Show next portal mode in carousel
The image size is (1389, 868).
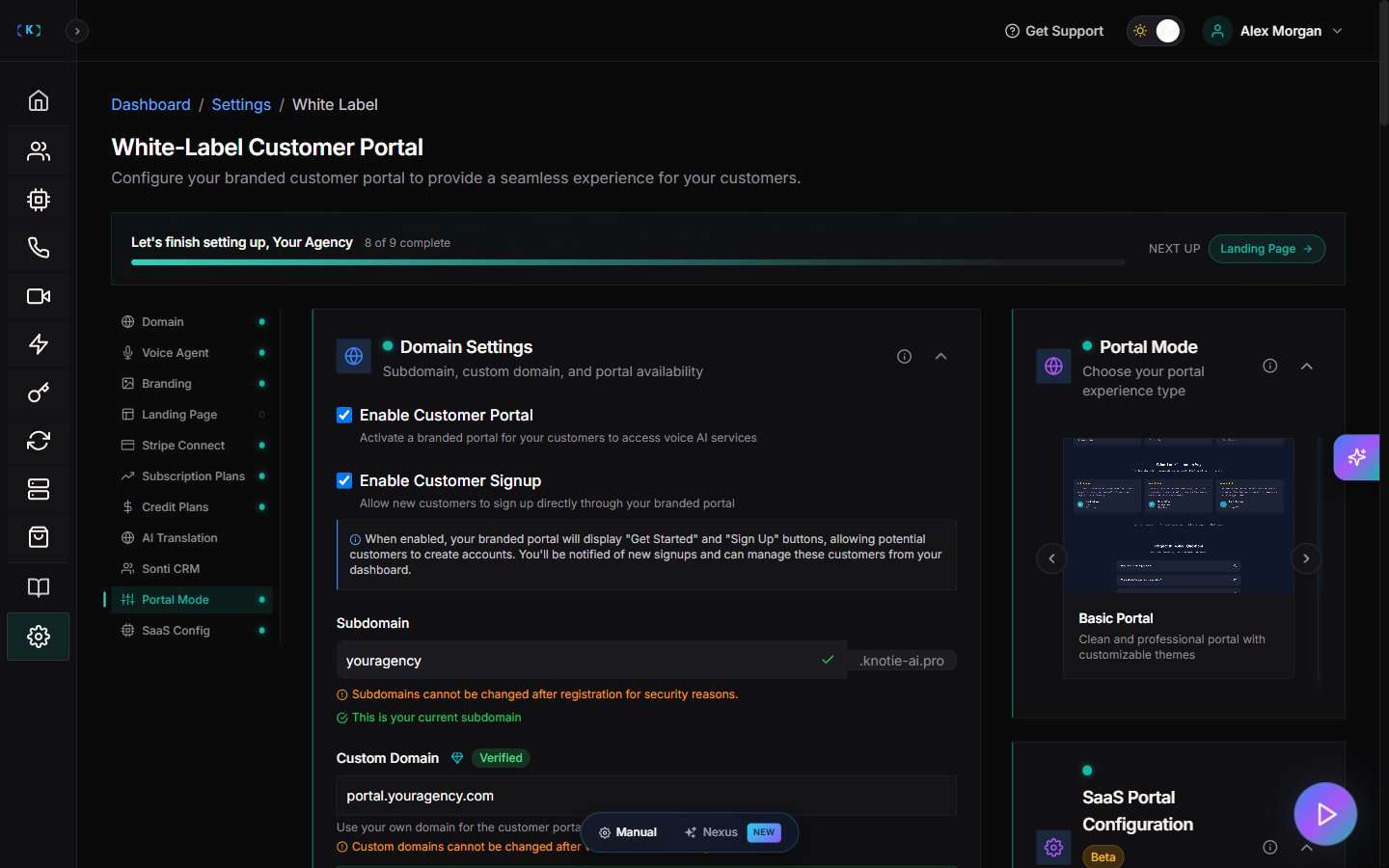(x=1306, y=558)
